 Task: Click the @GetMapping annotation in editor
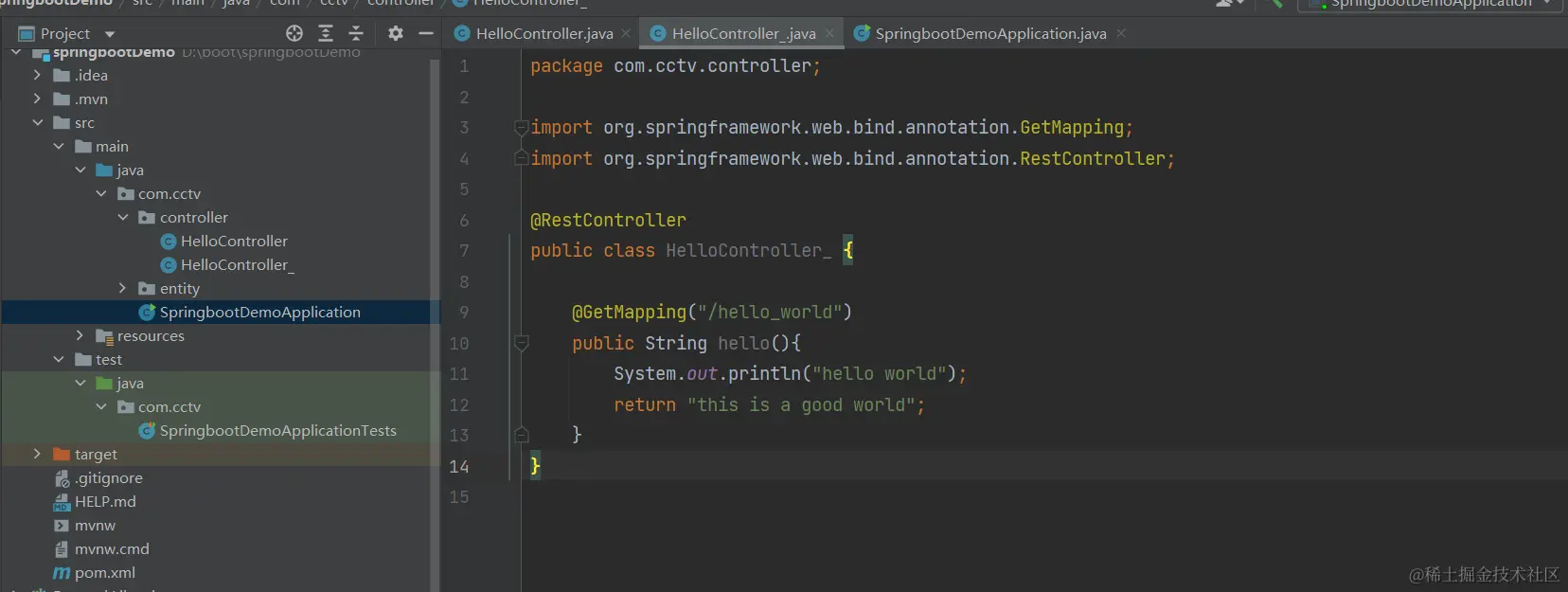pos(629,312)
